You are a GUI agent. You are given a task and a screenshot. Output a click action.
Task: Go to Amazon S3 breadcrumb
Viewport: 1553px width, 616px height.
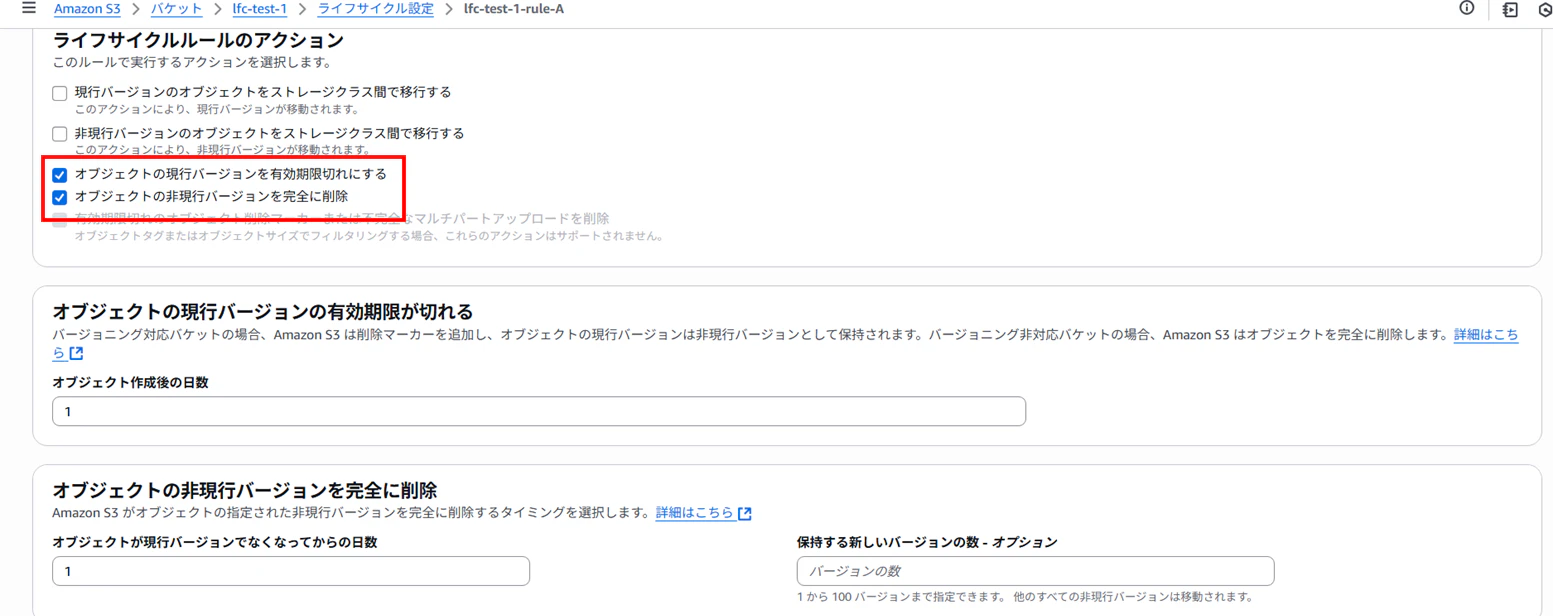tap(87, 9)
